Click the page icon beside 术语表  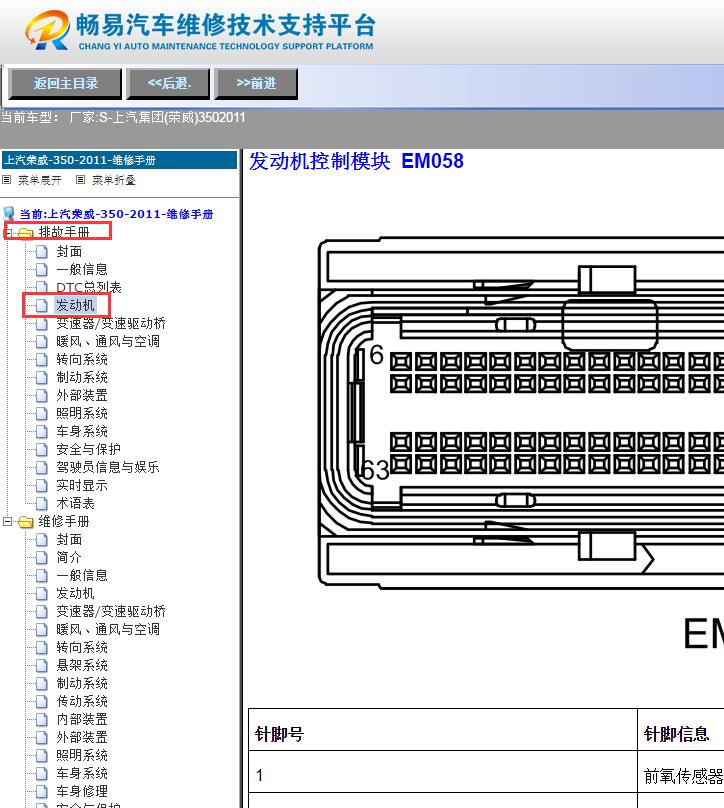click(42, 503)
